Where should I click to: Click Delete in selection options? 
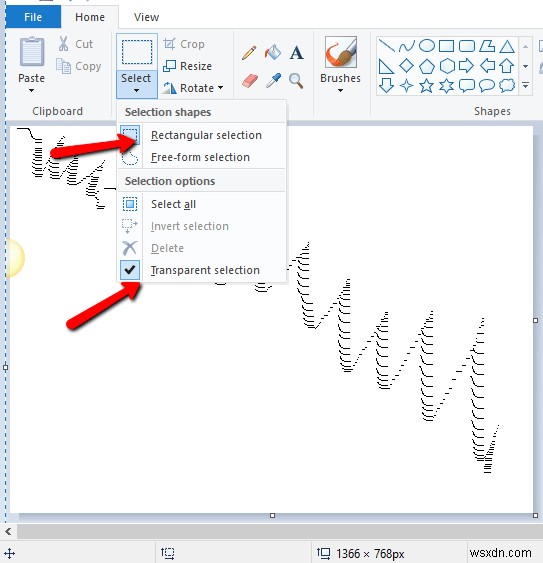201,248
